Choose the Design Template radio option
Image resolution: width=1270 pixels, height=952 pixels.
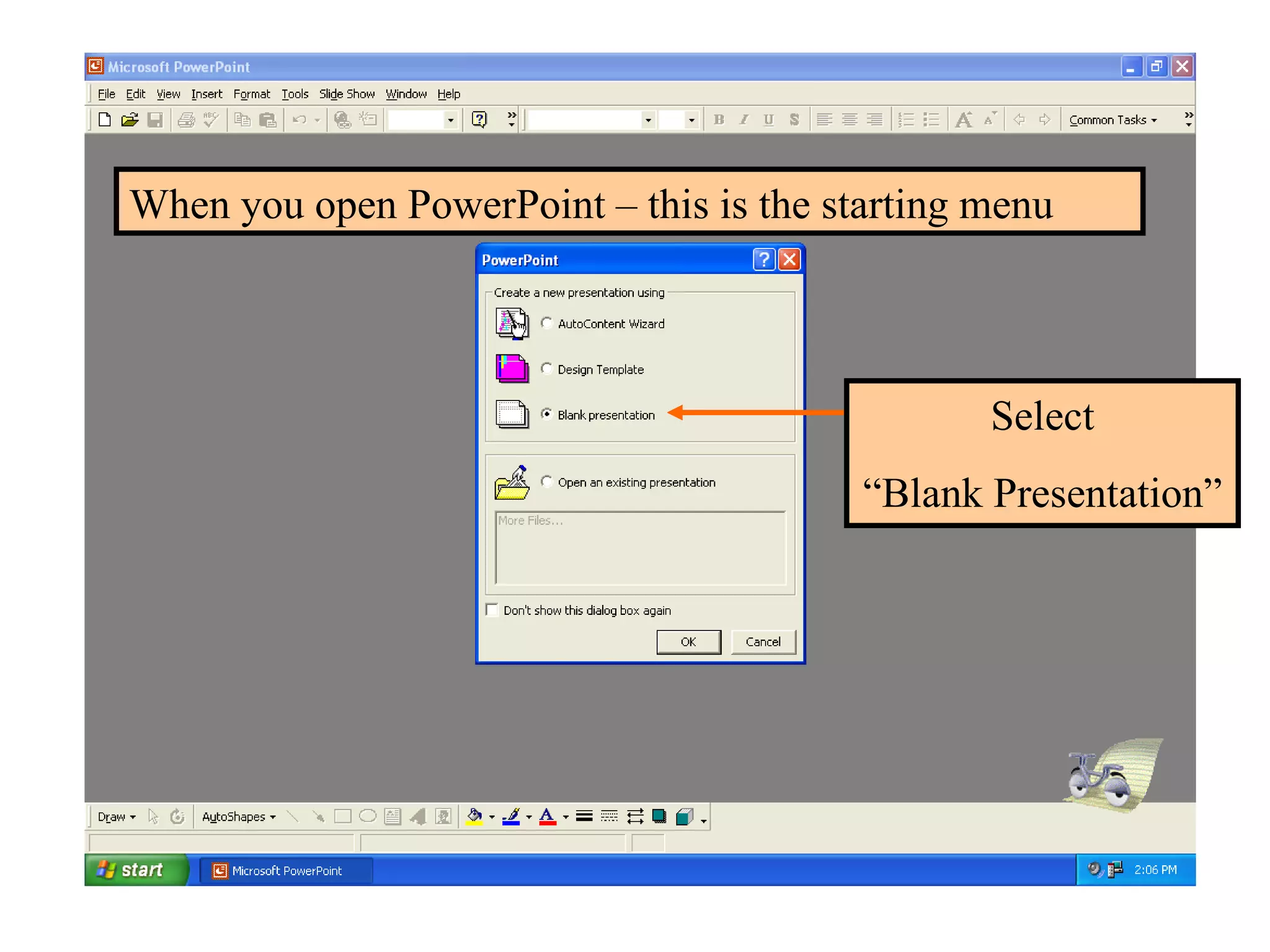coord(546,369)
